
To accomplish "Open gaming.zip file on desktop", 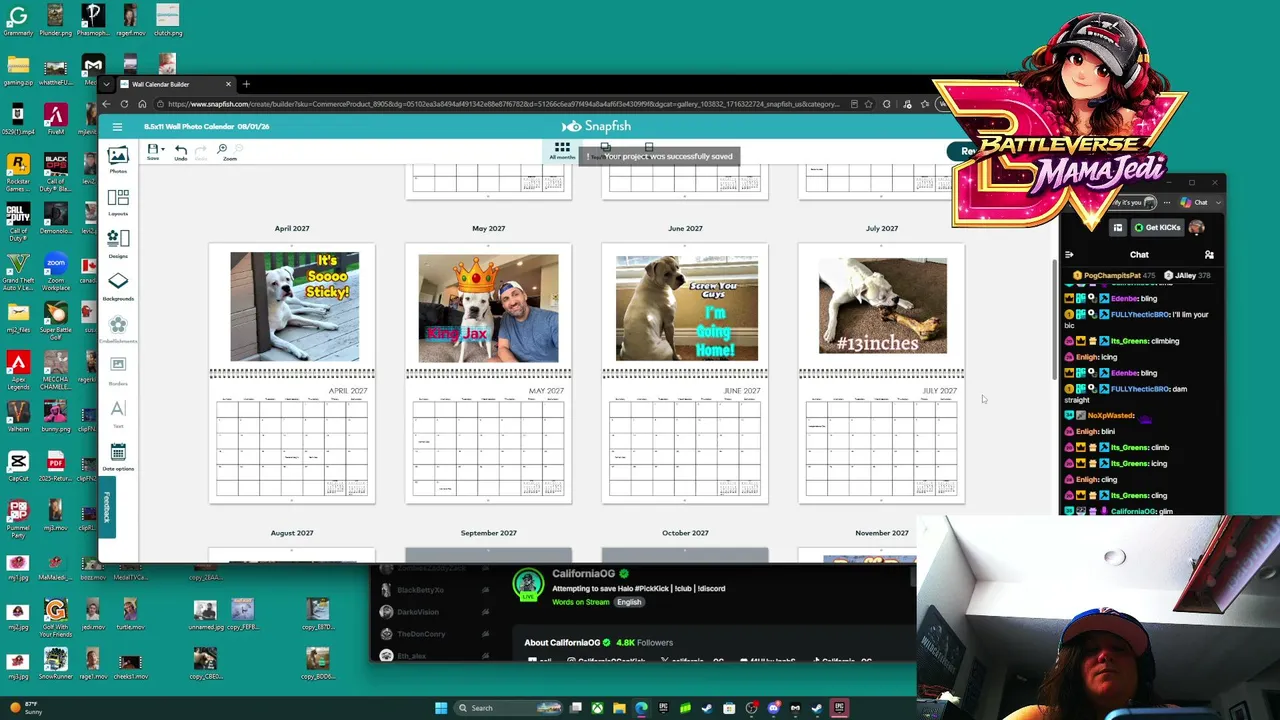I will [x=18, y=71].
